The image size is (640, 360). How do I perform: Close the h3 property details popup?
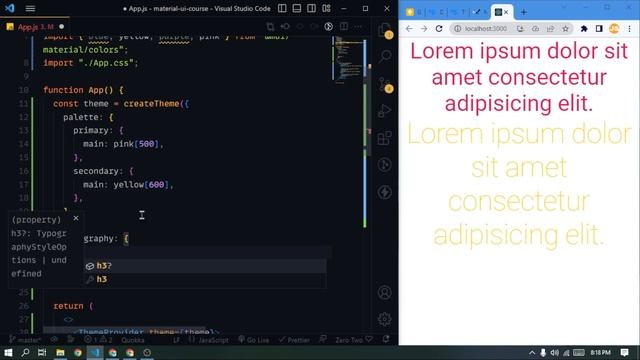point(76,218)
